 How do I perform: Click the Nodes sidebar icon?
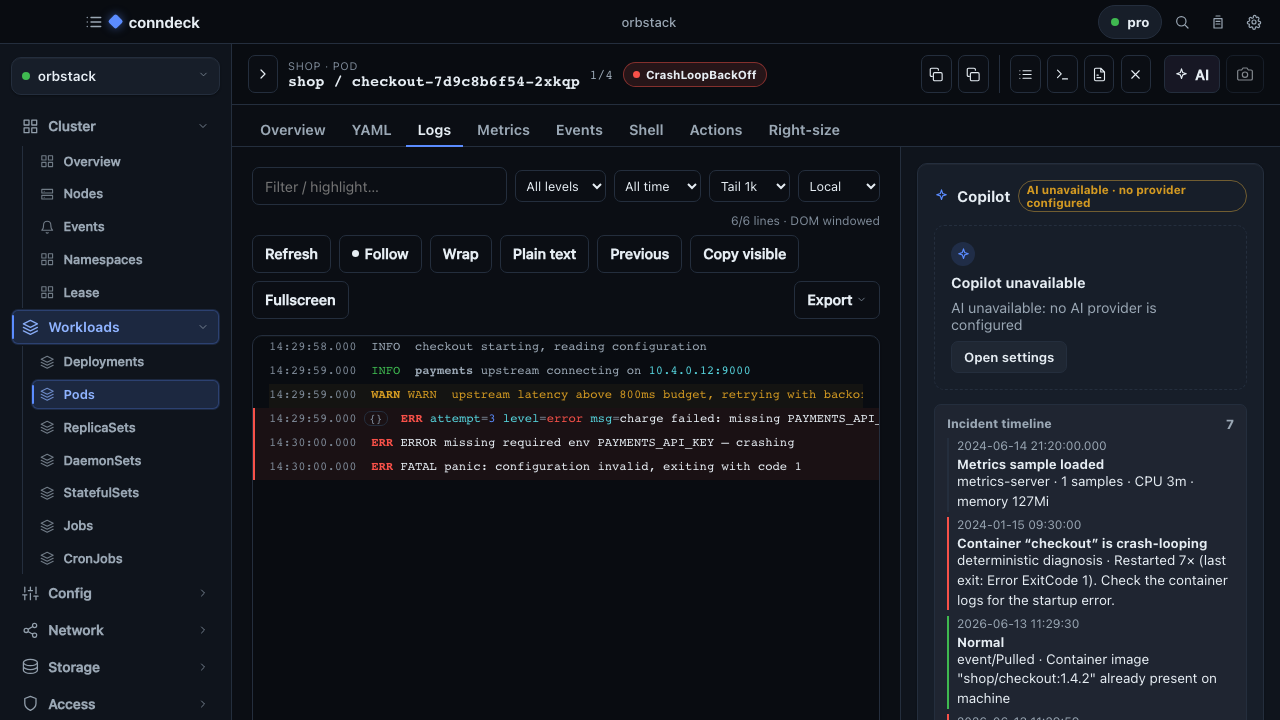[x=47, y=194]
